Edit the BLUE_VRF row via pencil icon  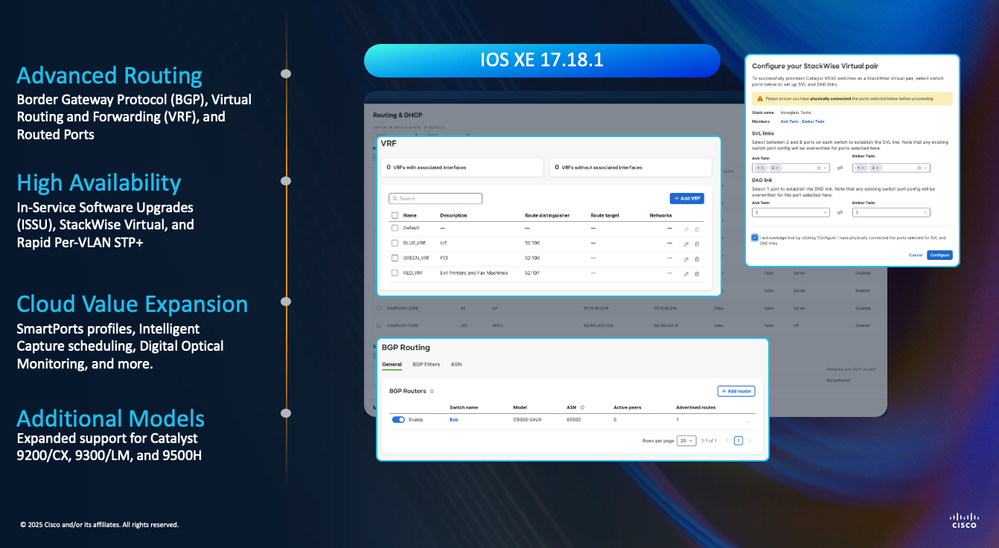tap(686, 244)
